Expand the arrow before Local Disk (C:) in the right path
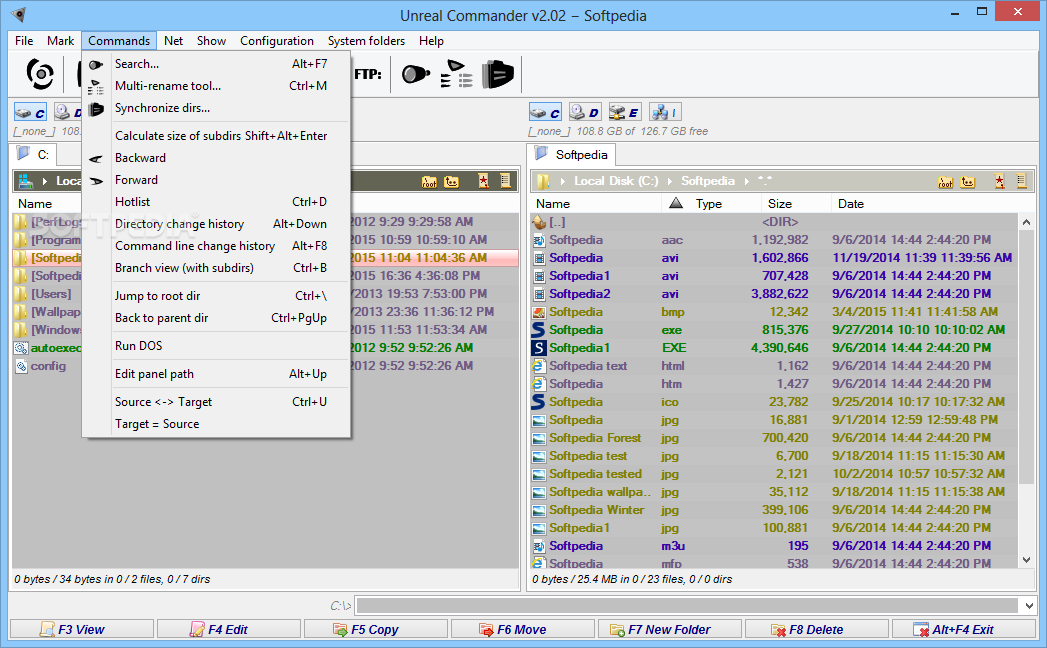This screenshot has width=1047, height=648. pos(563,181)
